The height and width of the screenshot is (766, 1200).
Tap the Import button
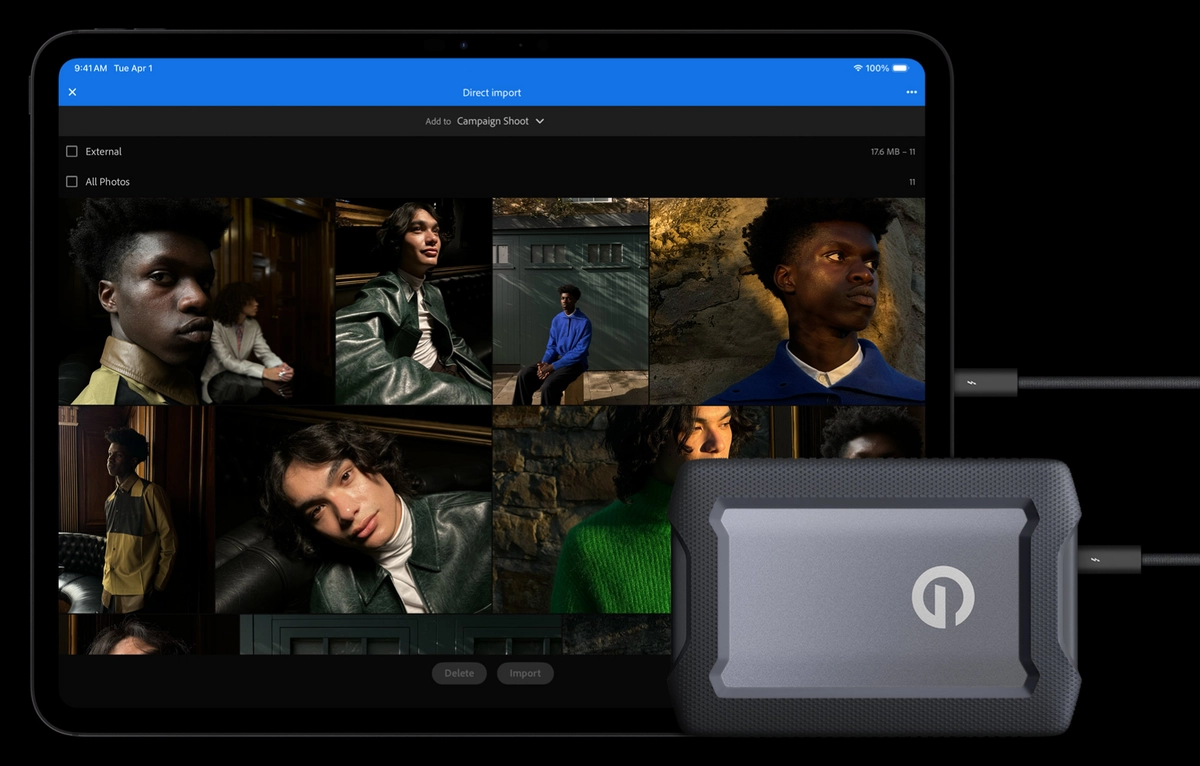point(524,673)
